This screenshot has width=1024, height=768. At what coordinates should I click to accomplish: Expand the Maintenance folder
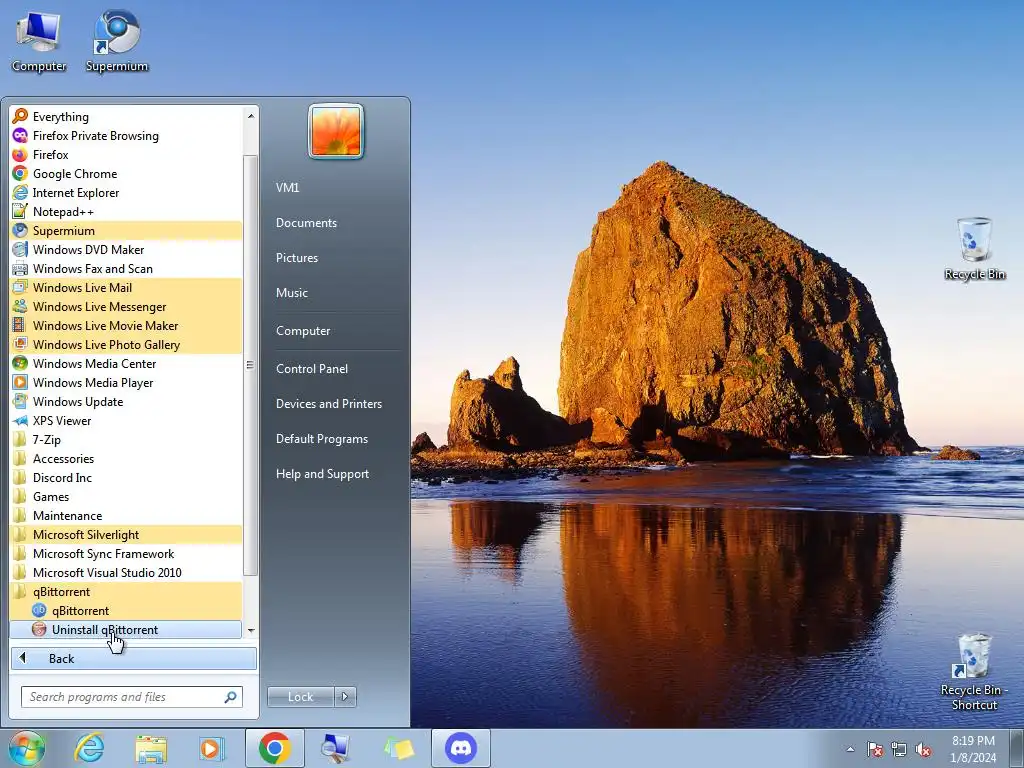(x=126, y=515)
